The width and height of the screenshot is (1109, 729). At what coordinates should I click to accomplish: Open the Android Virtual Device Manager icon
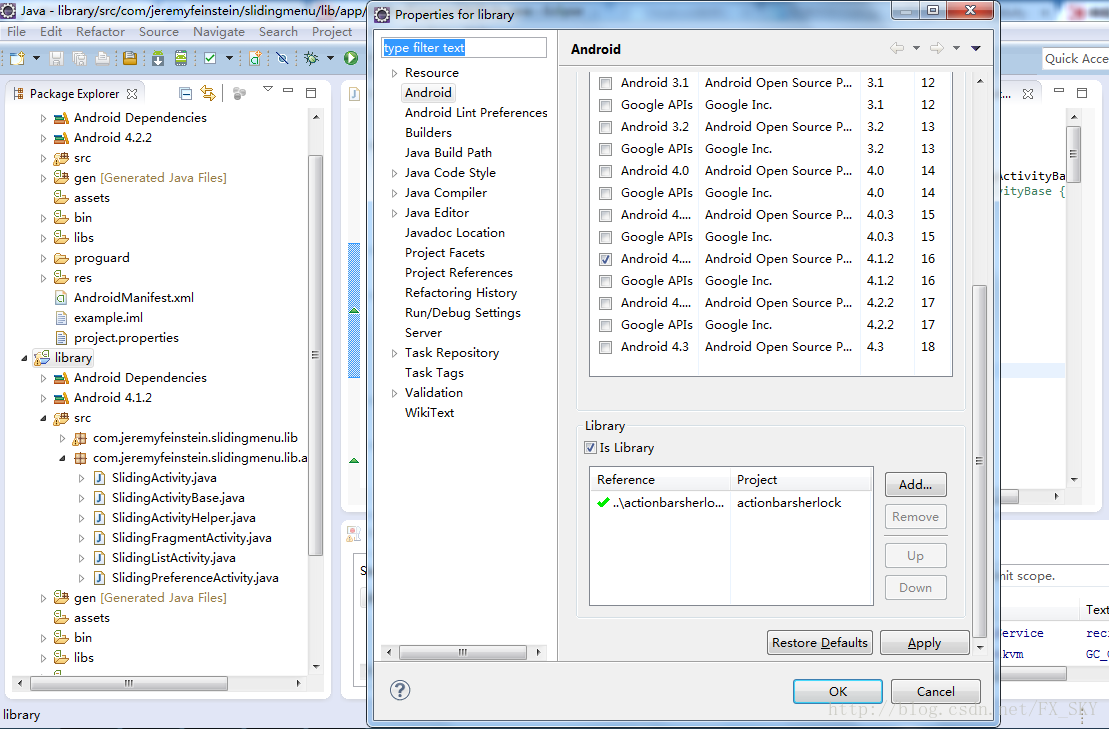[x=181, y=59]
